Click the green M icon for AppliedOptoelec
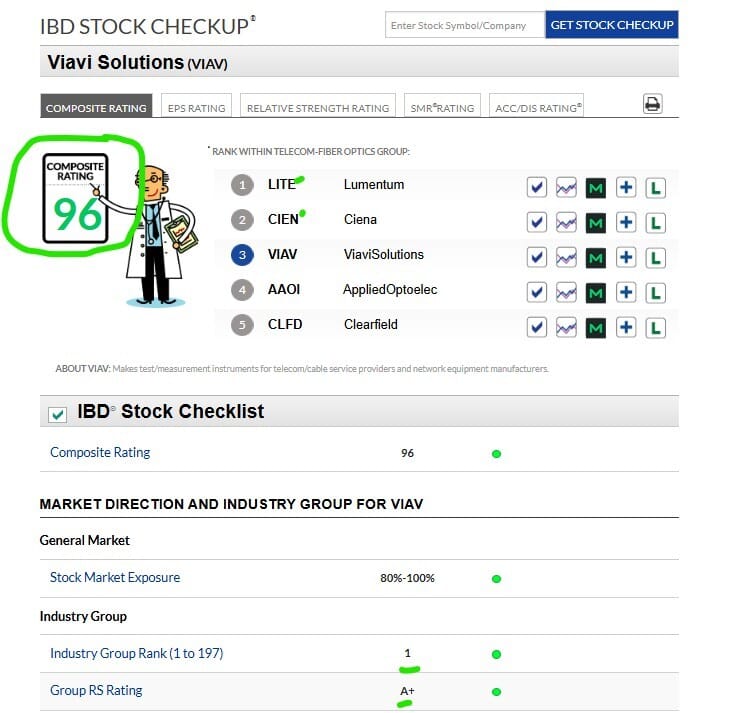Image resolution: width=734 pixels, height=713 pixels. tap(595, 294)
